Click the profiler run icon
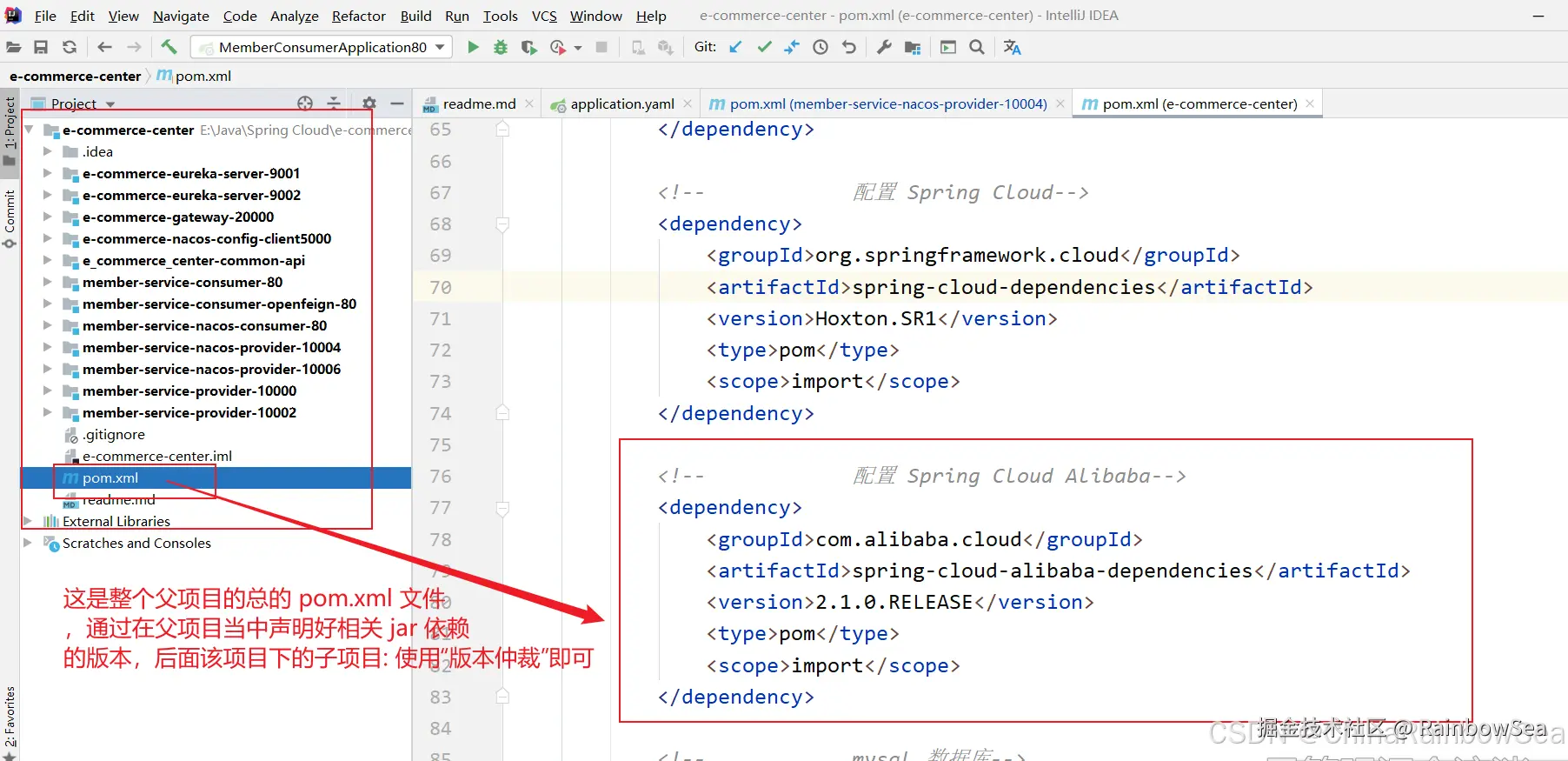This screenshot has height=761, width=1568. [558, 47]
